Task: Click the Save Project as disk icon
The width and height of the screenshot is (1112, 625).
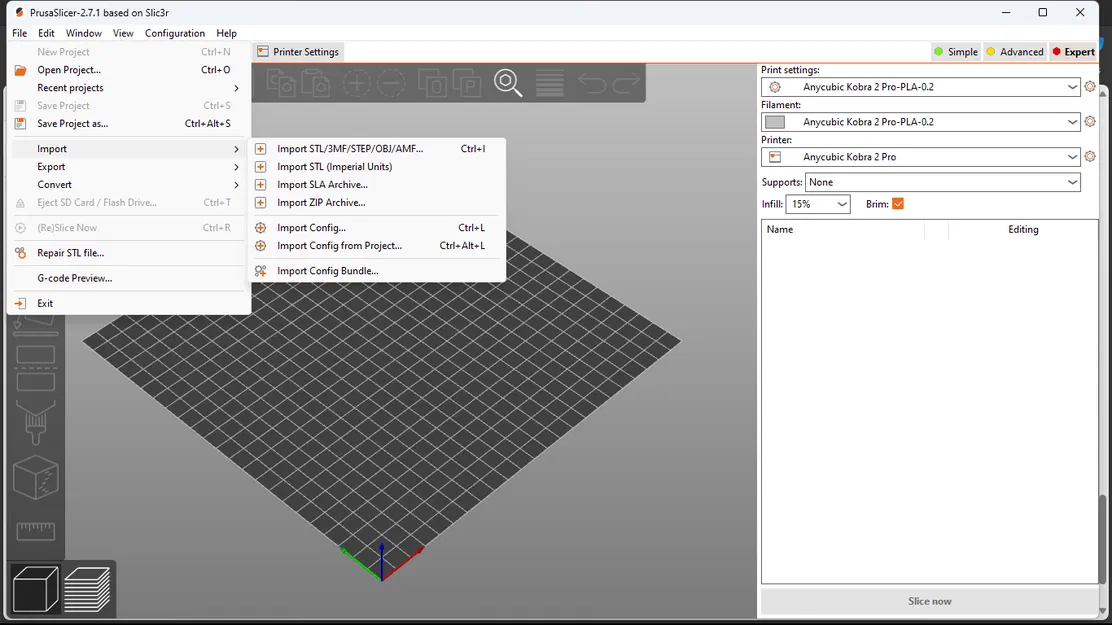Action: [21, 123]
